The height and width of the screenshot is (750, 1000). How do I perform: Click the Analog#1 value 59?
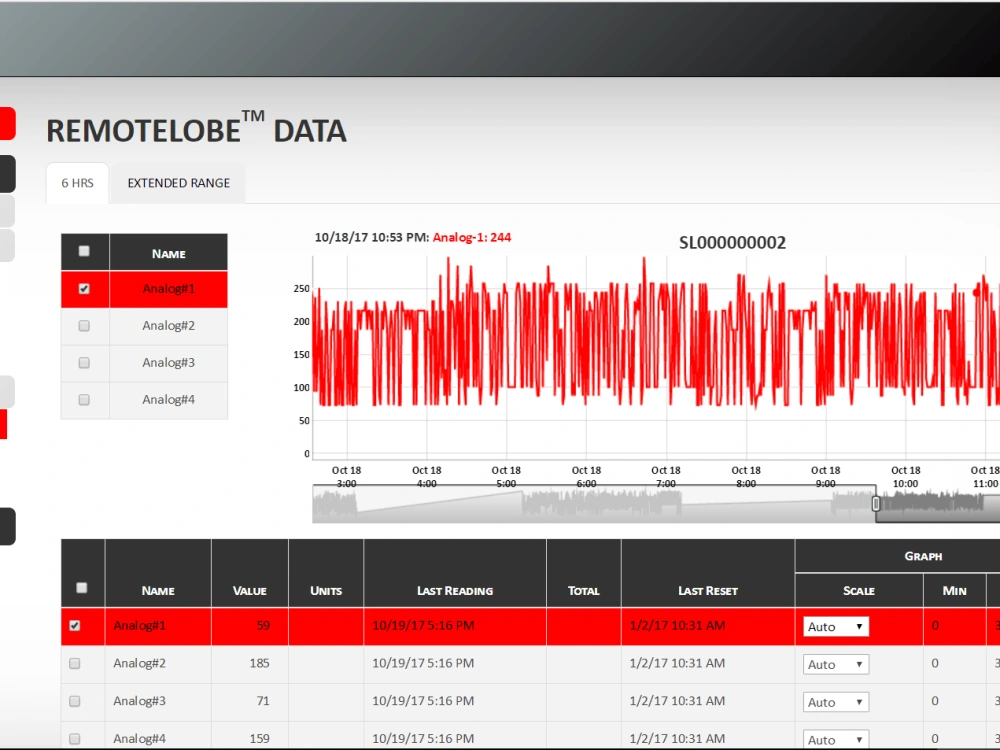[263, 626]
